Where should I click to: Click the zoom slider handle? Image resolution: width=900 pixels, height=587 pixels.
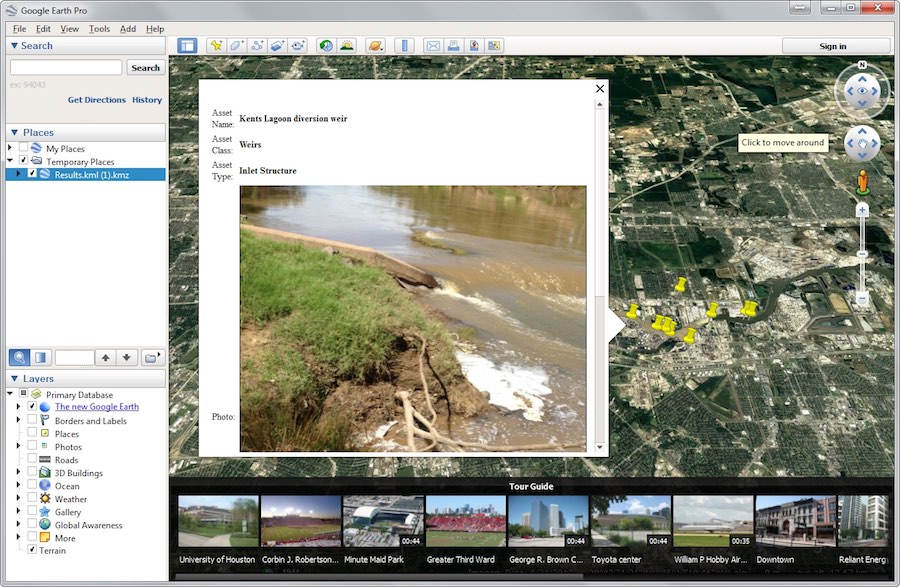tap(862, 254)
